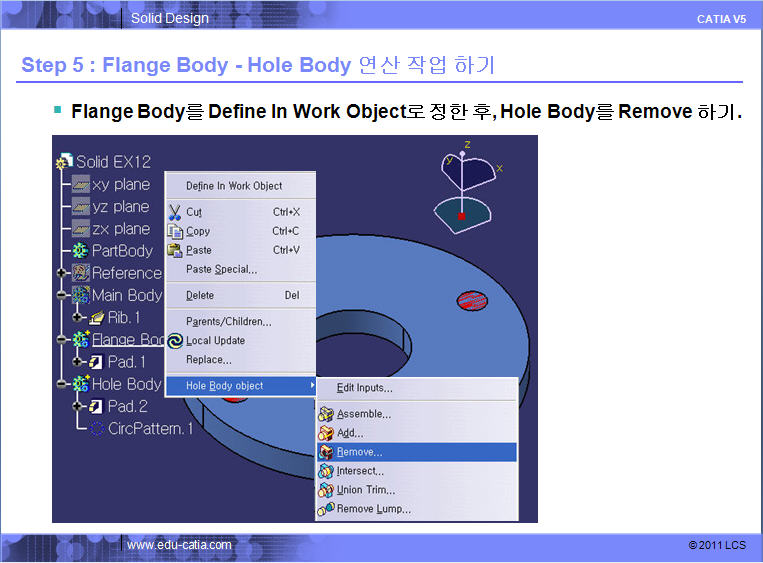Viewport: 763px width, 563px height.
Task: Select Paste Special... from context menu
Action: [x=221, y=269]
